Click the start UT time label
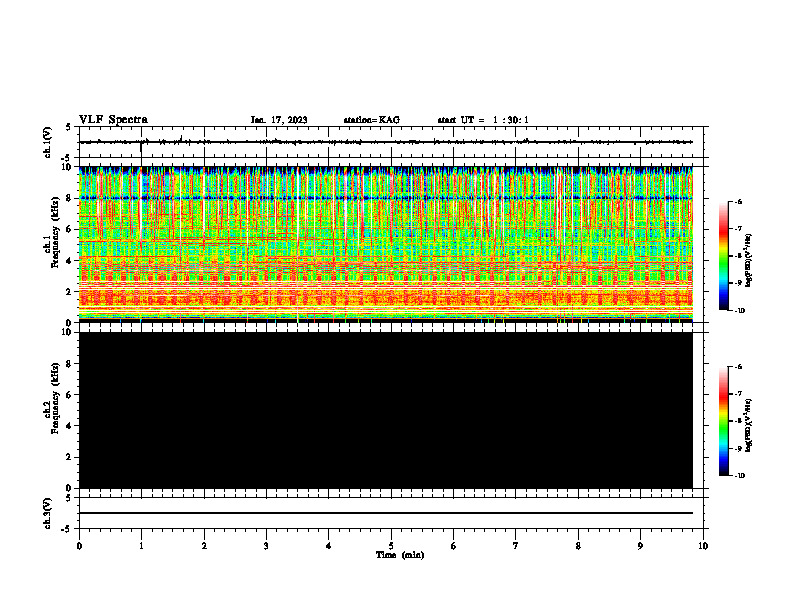This screenshot has width=792, height=612. 483,120
